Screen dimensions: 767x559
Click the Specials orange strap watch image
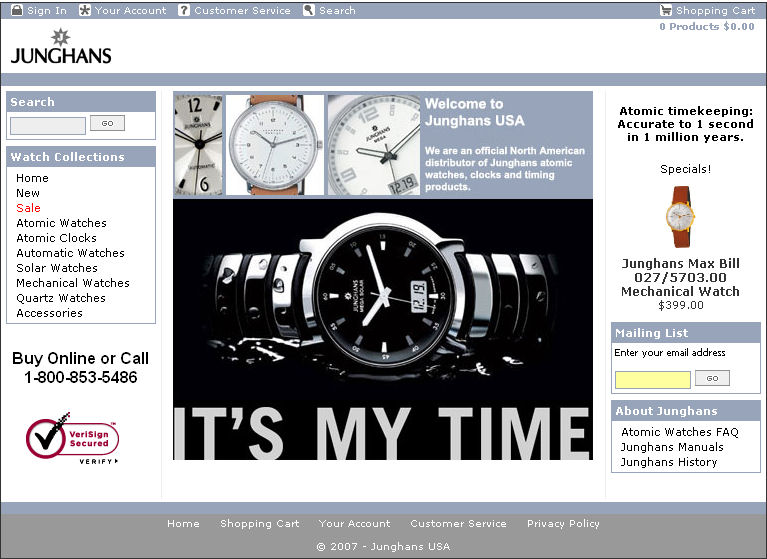[x=680, y=217]
